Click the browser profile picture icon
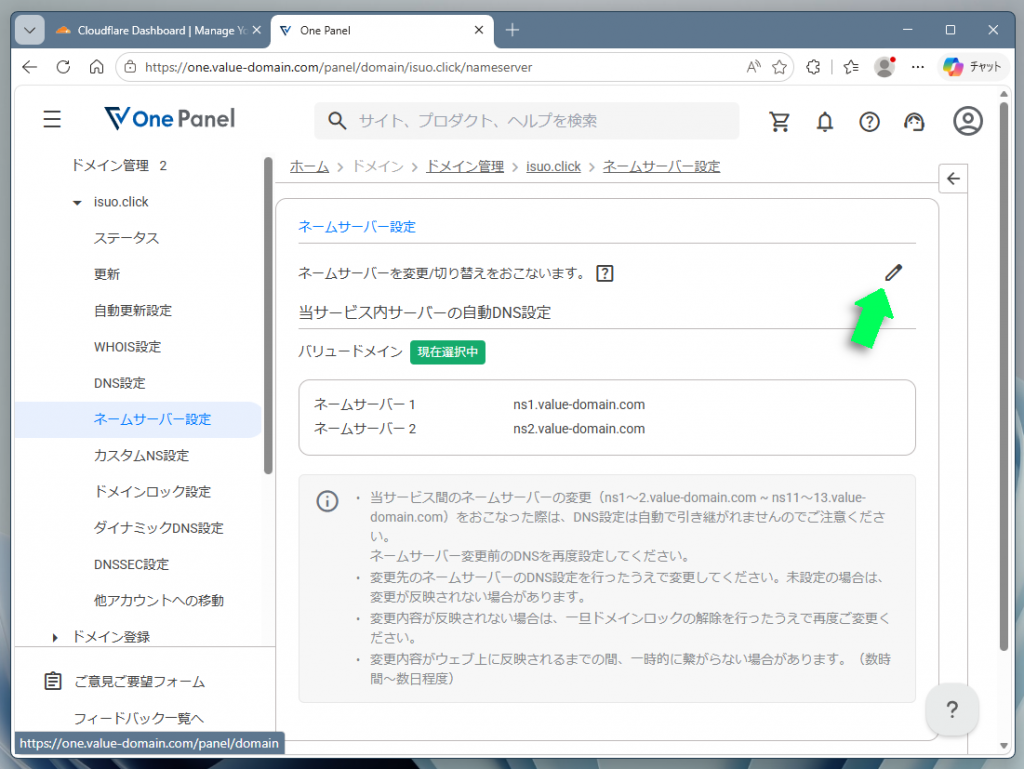 [x=884, y=67]
